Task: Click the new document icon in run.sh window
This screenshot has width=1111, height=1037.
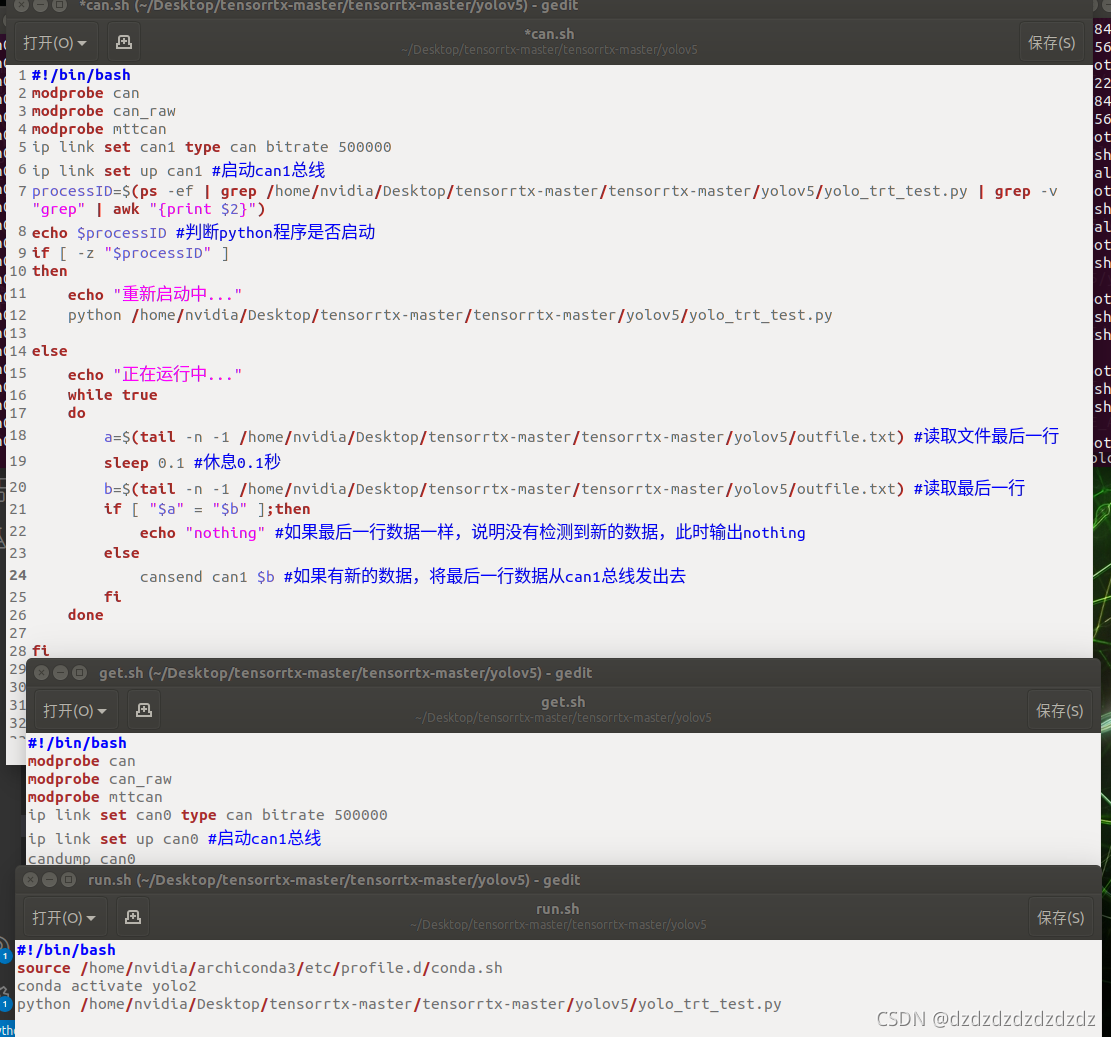Action: click(x=132, y=917)
